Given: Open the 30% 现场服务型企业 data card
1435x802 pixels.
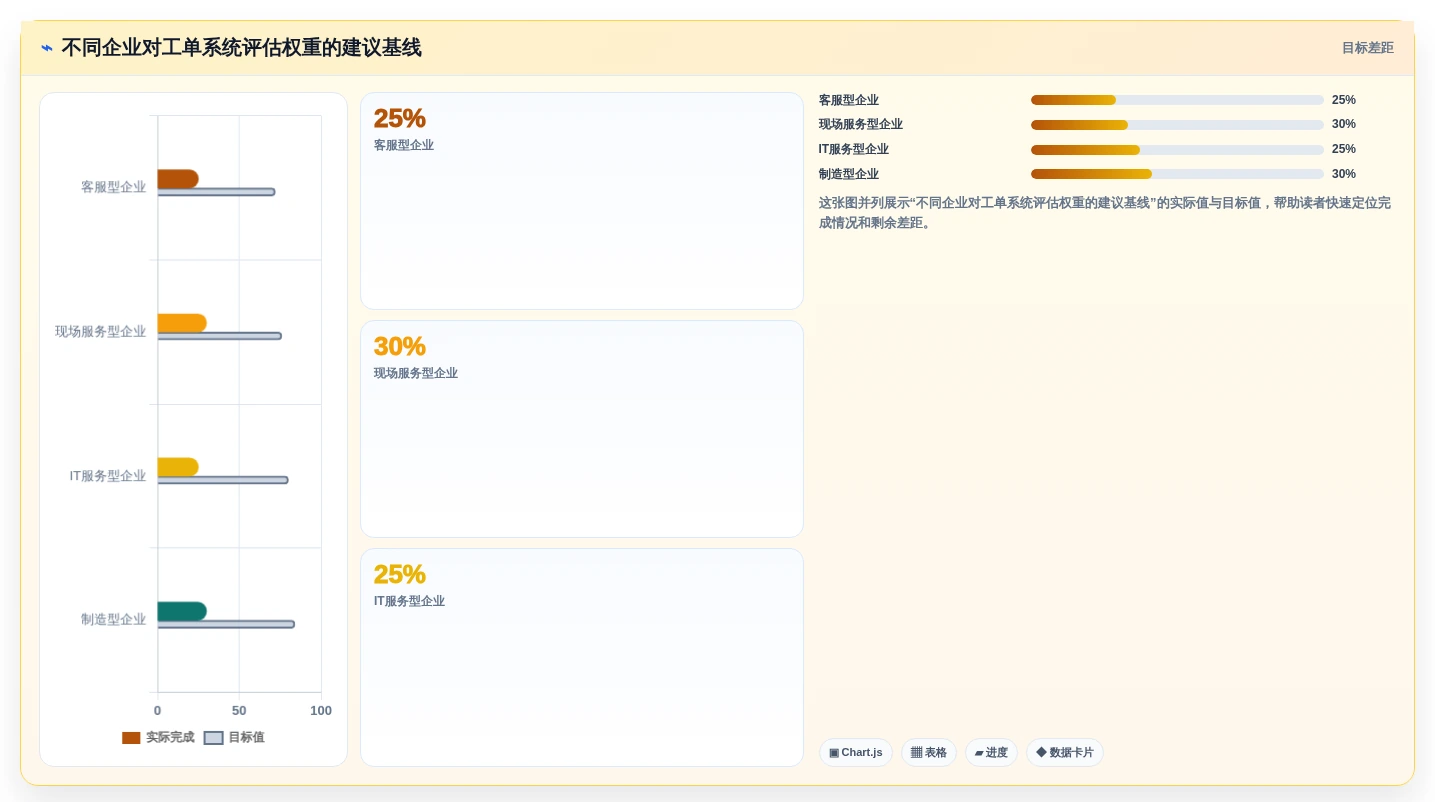Looking at the screenshot, I should pos(582,429).
